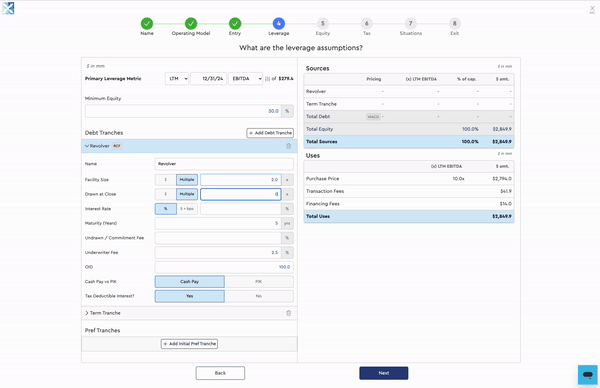Select $ option for Drawn at Close
Image resolution: width=600 pixels, height=388 pixels.
[165, 194]
